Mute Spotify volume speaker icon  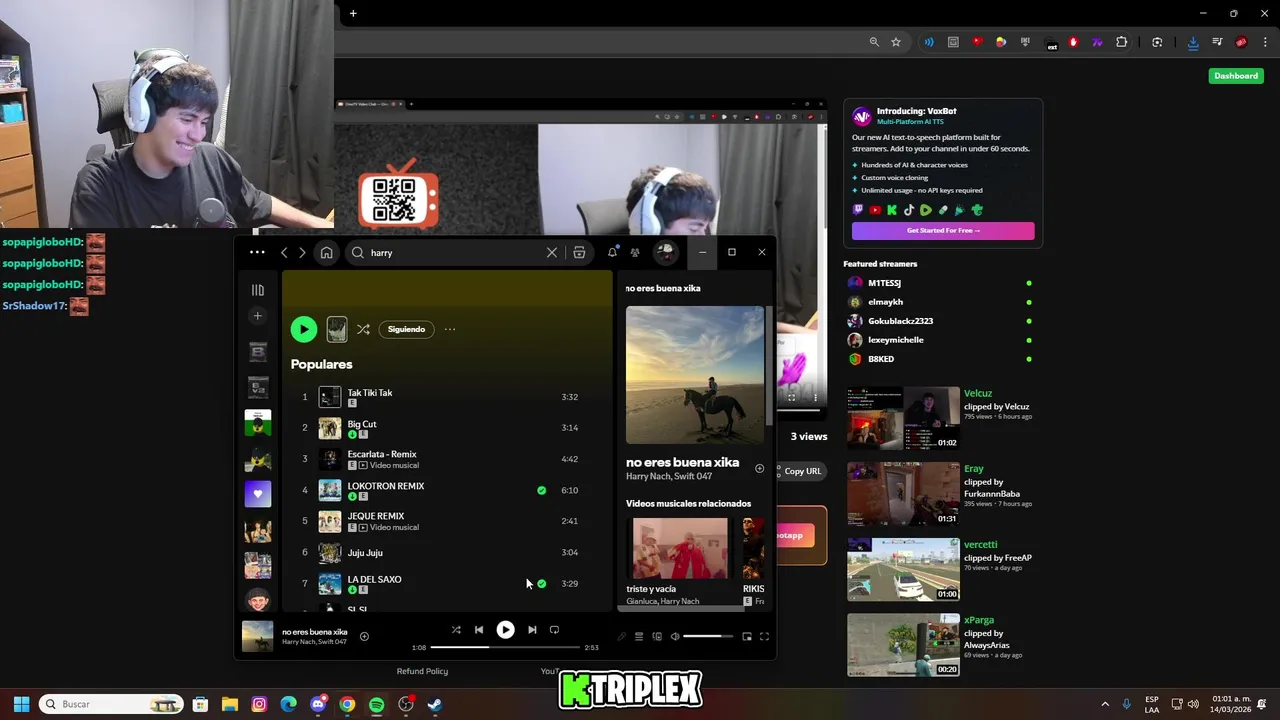click(x=675, y=636)
